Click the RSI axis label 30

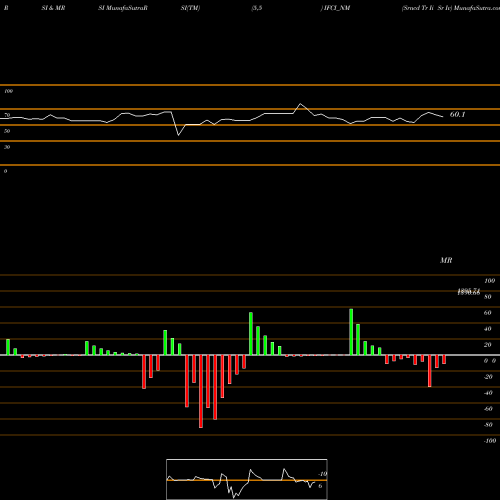click(7, 147)
